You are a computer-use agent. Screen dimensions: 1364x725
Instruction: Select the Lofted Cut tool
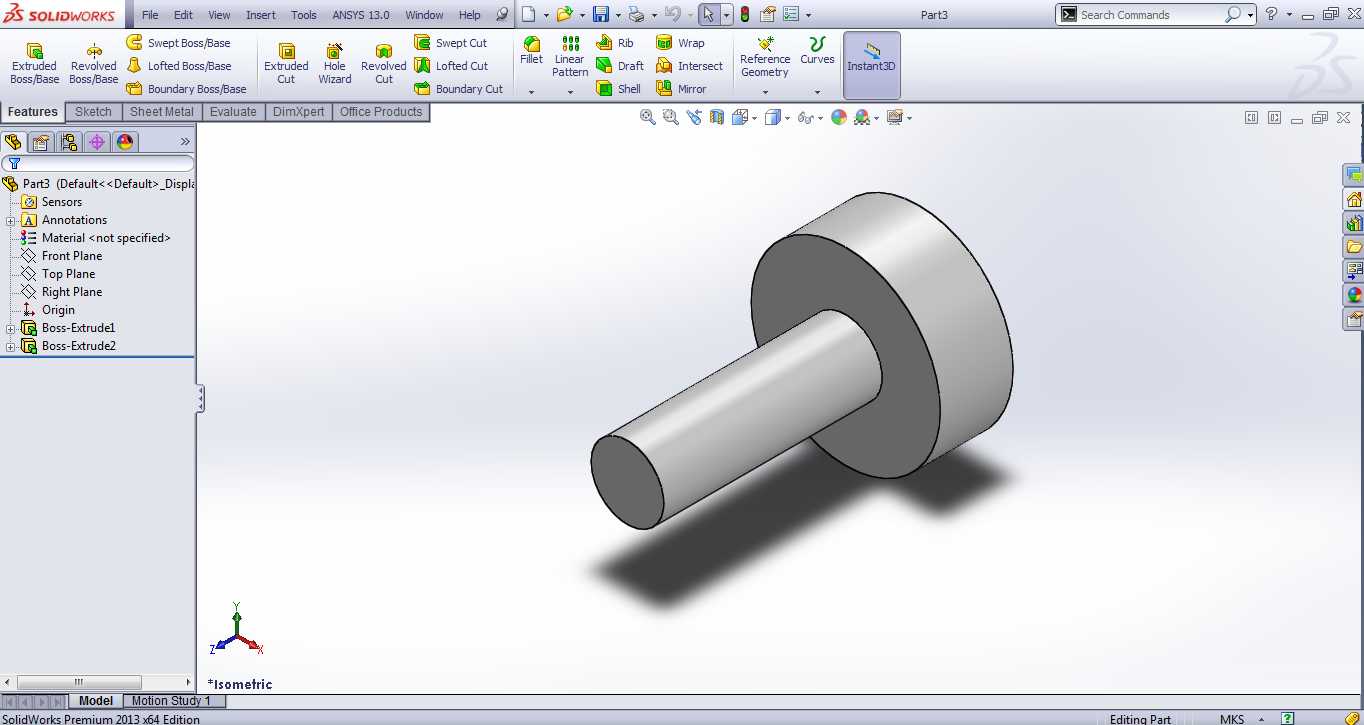(x=451, y=66)
